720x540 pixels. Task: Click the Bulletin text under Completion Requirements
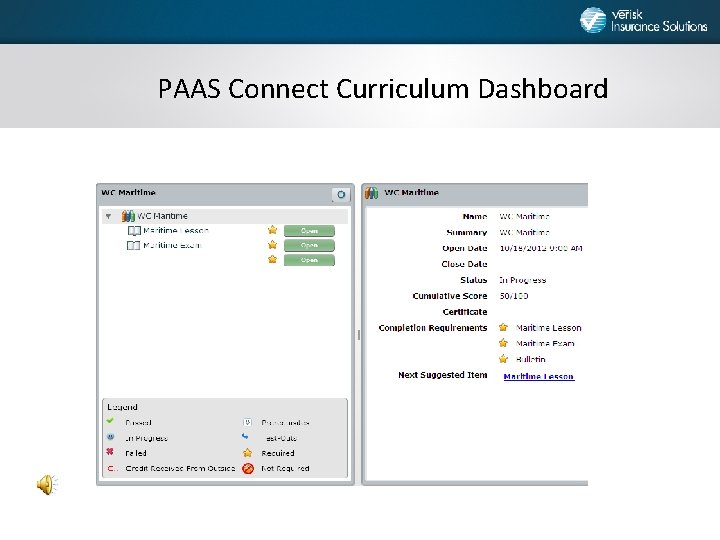click(x=531, y=359)
